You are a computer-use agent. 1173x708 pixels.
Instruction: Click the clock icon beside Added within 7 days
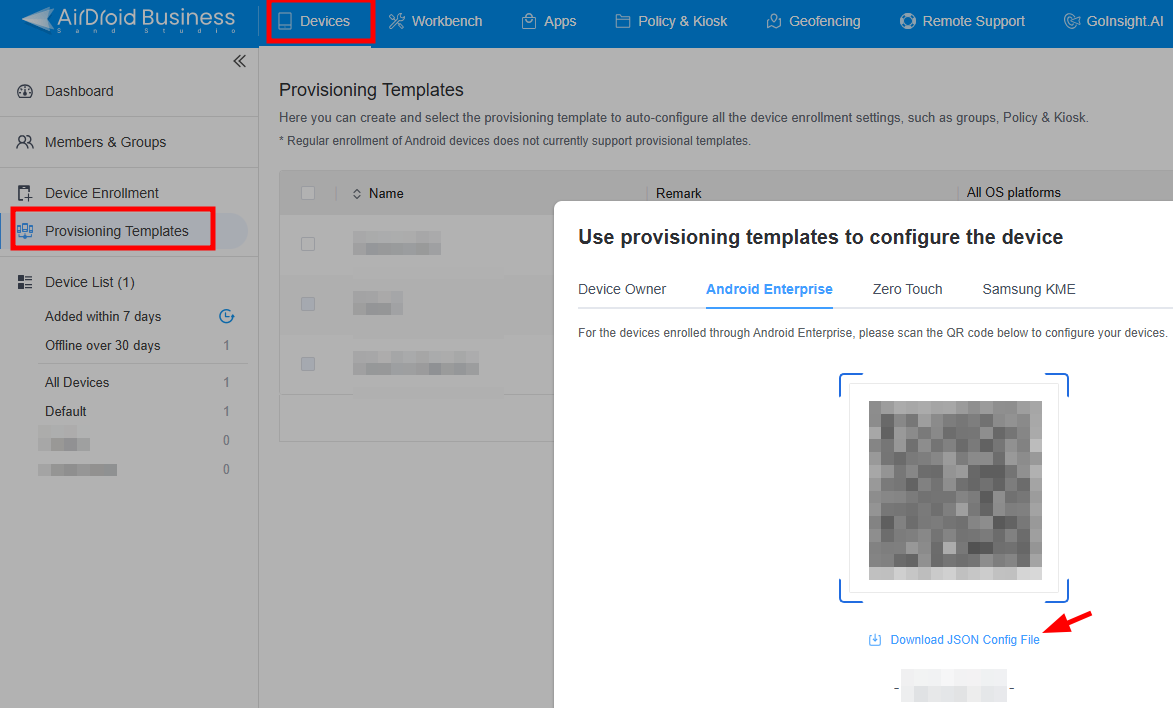click(x=227, y=317)
